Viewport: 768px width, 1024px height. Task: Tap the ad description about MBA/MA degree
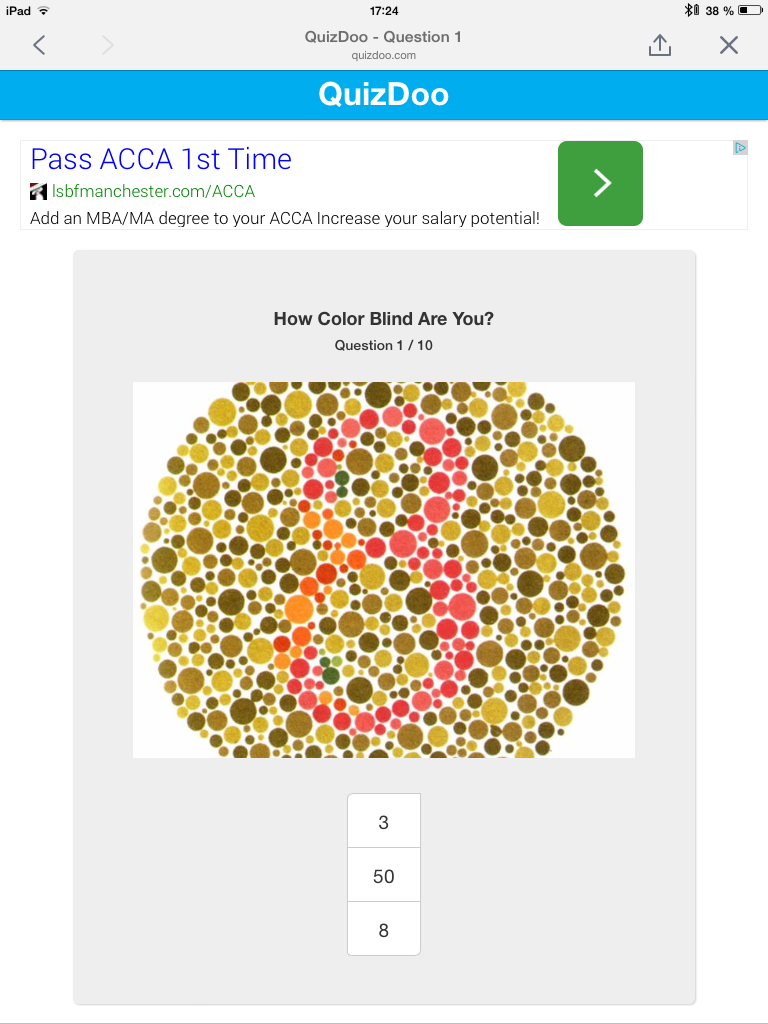[285, 217]
